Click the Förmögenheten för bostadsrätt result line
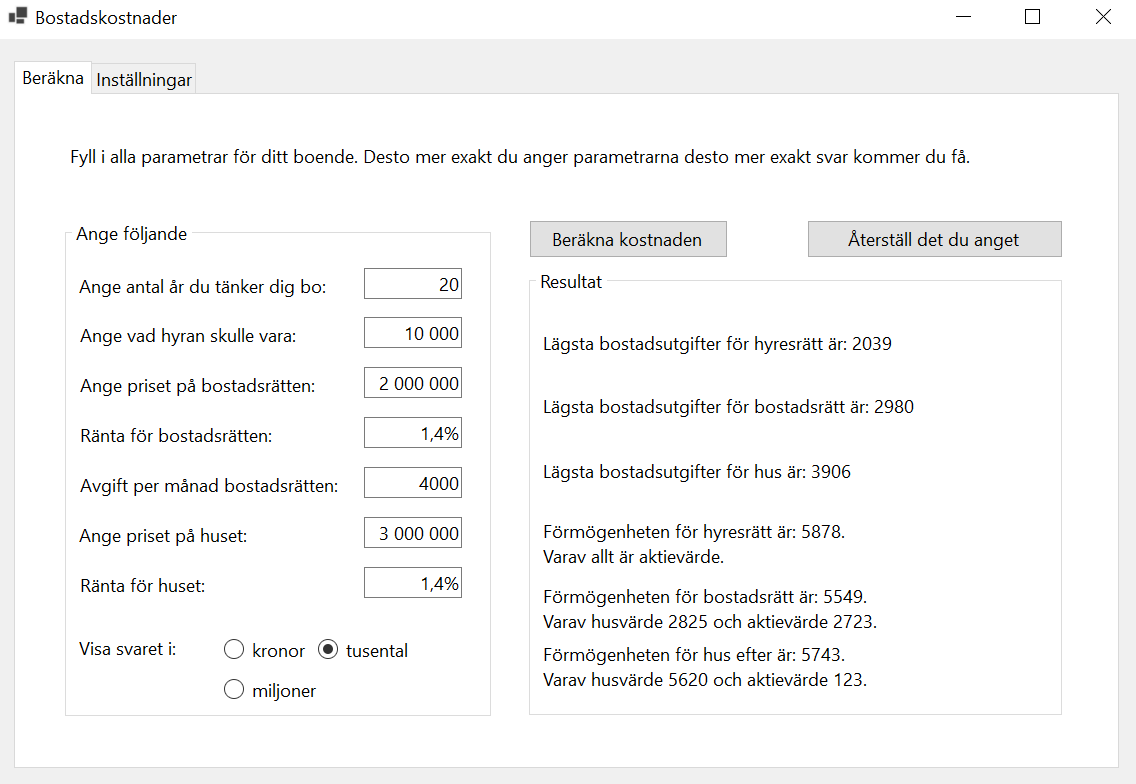The width and height of the screenshot is (1136, 784). tap(704, 597)
